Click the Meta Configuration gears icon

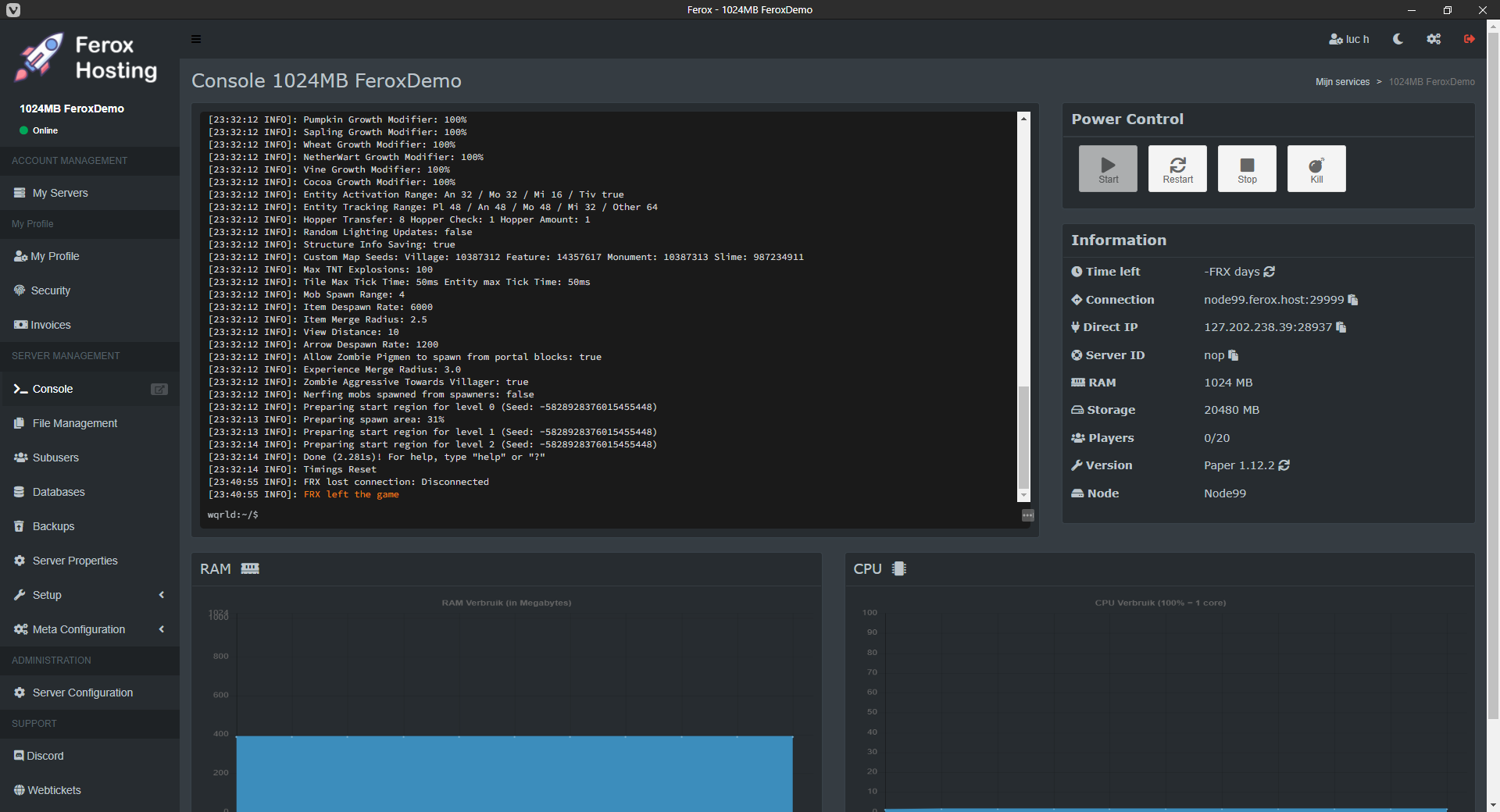pyautogui.click(x=20, y=629)
